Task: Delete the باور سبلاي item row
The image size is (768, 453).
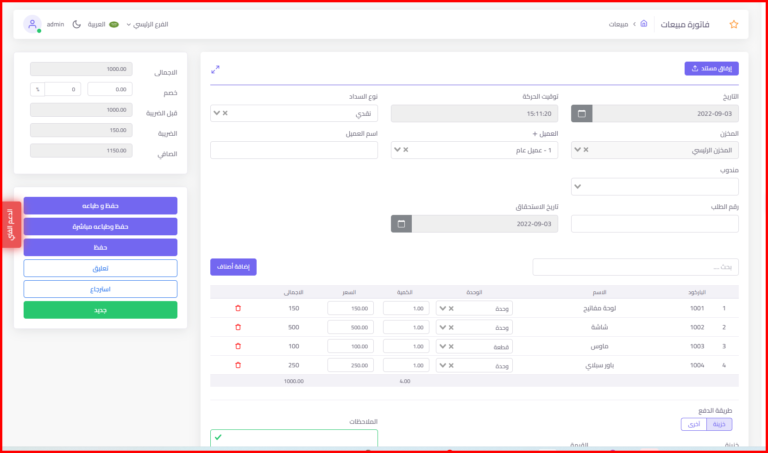Action: [238, 365]
